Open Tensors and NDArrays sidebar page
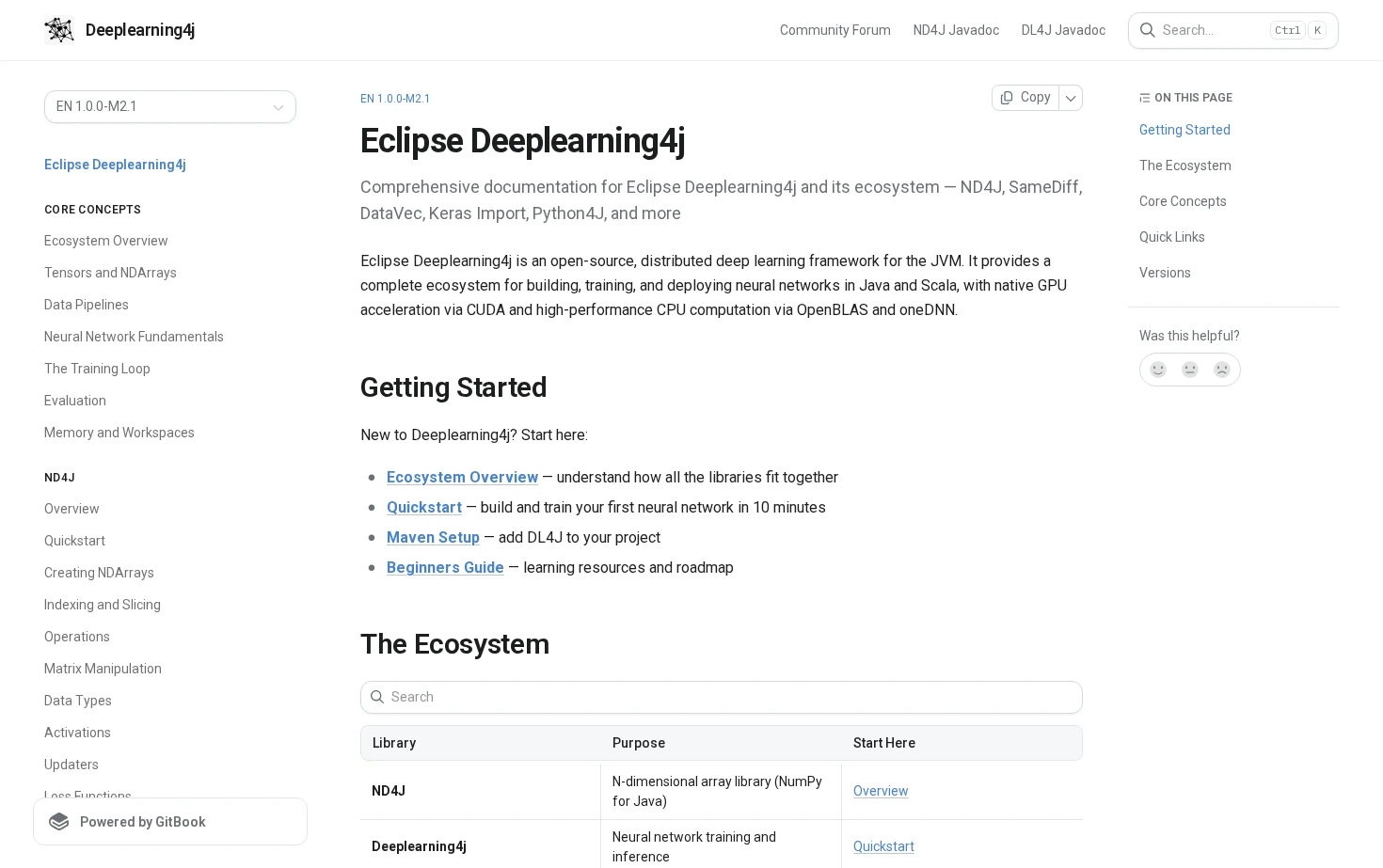The width and height of the screenshot is (1383, 868). [110, 273]
